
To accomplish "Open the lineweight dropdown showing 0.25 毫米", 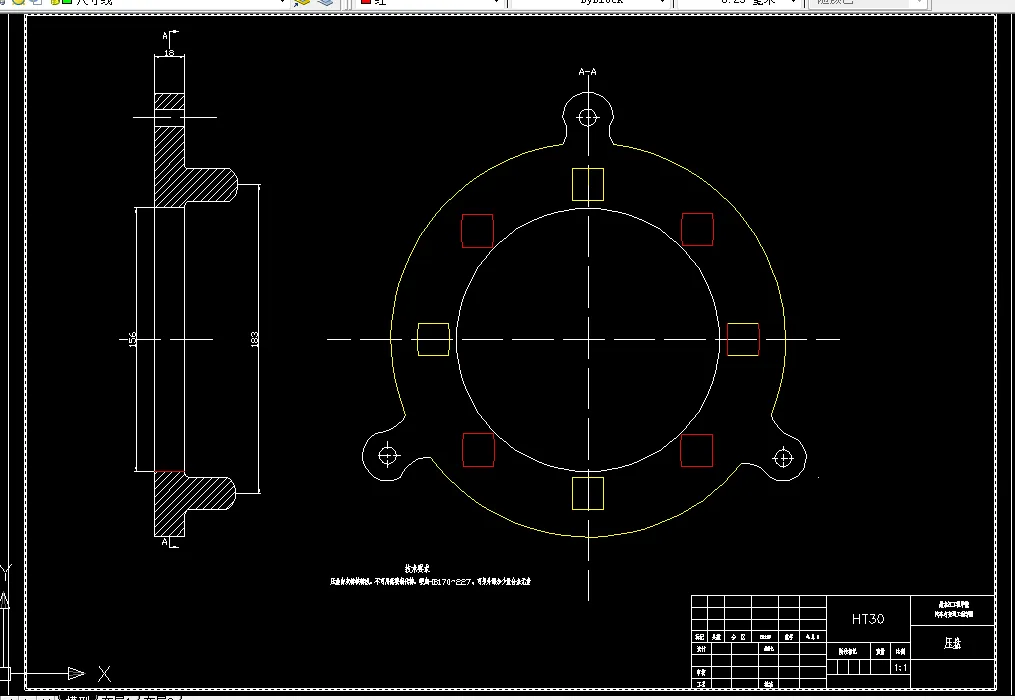I will (x=738, y=2).
